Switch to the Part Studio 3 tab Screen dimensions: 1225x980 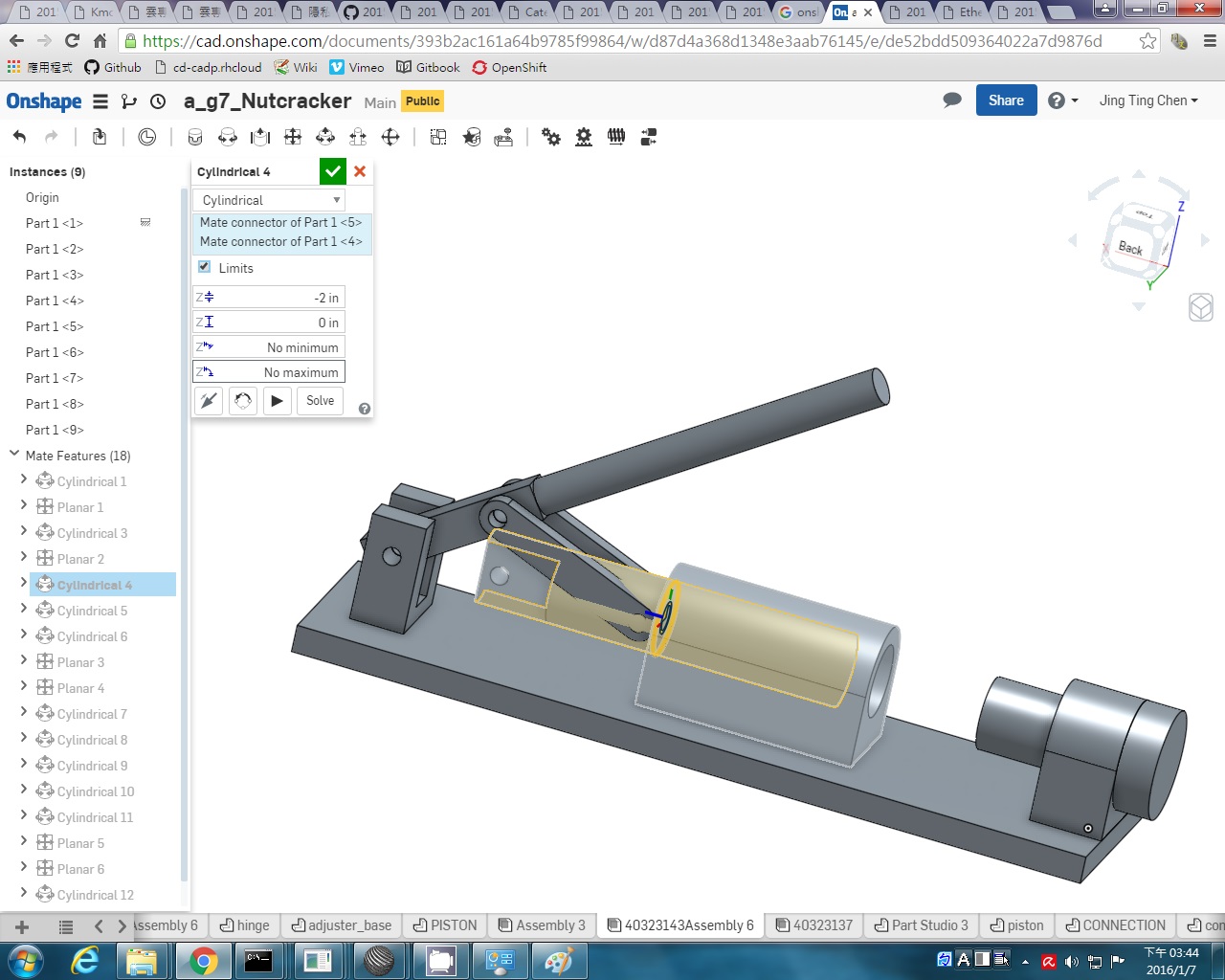pos(922,925)
